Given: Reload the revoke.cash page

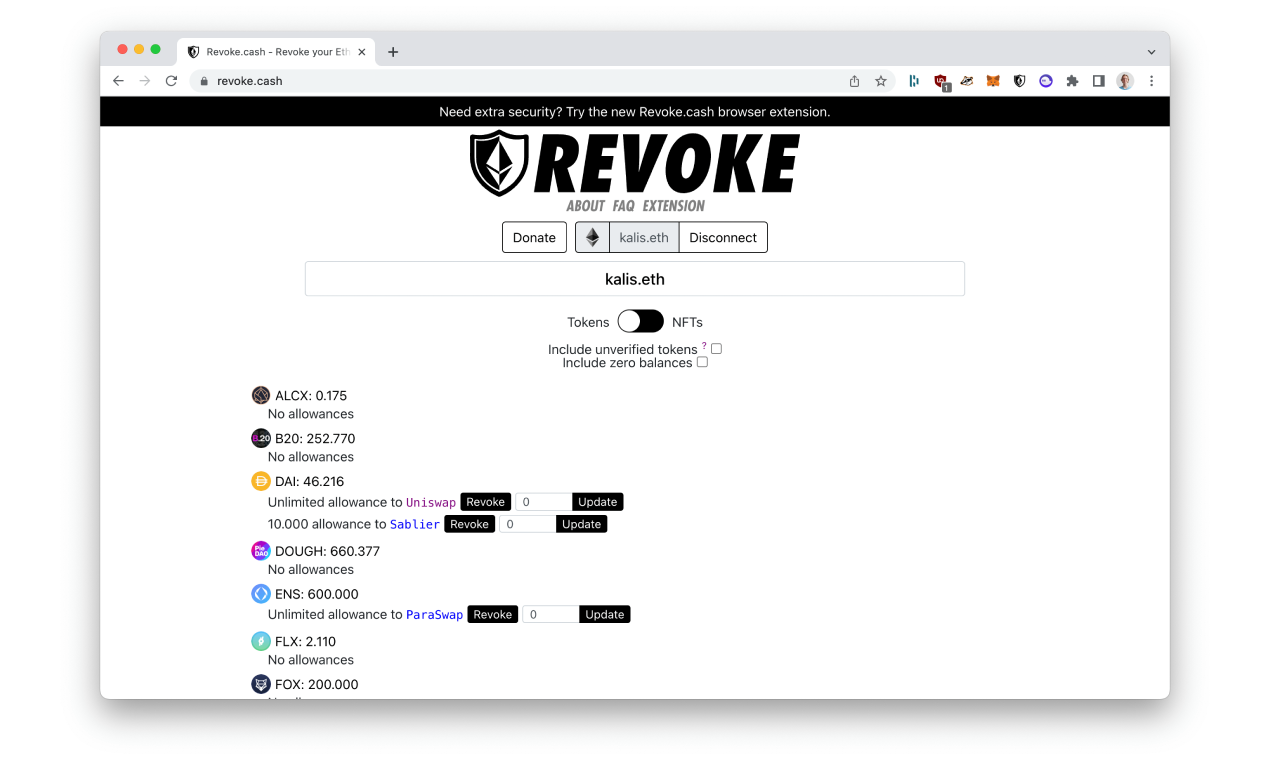Looking at the screenshot, I should [x=171, y=81].
